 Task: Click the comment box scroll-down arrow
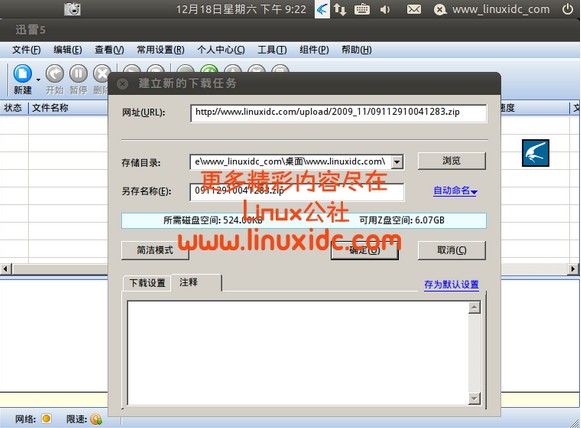(474, 398)
